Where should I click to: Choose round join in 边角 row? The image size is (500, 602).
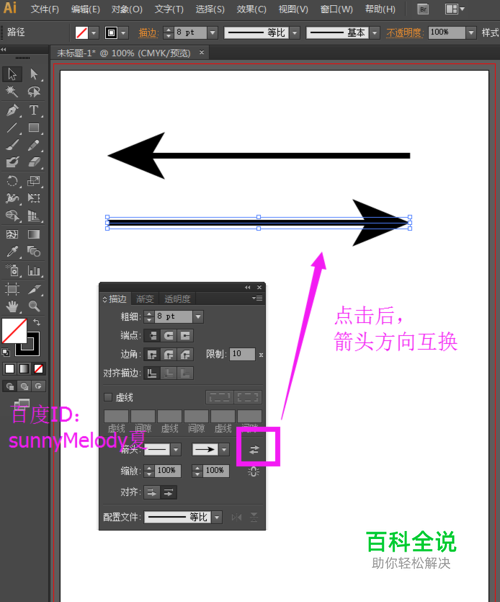coord(169,354)
